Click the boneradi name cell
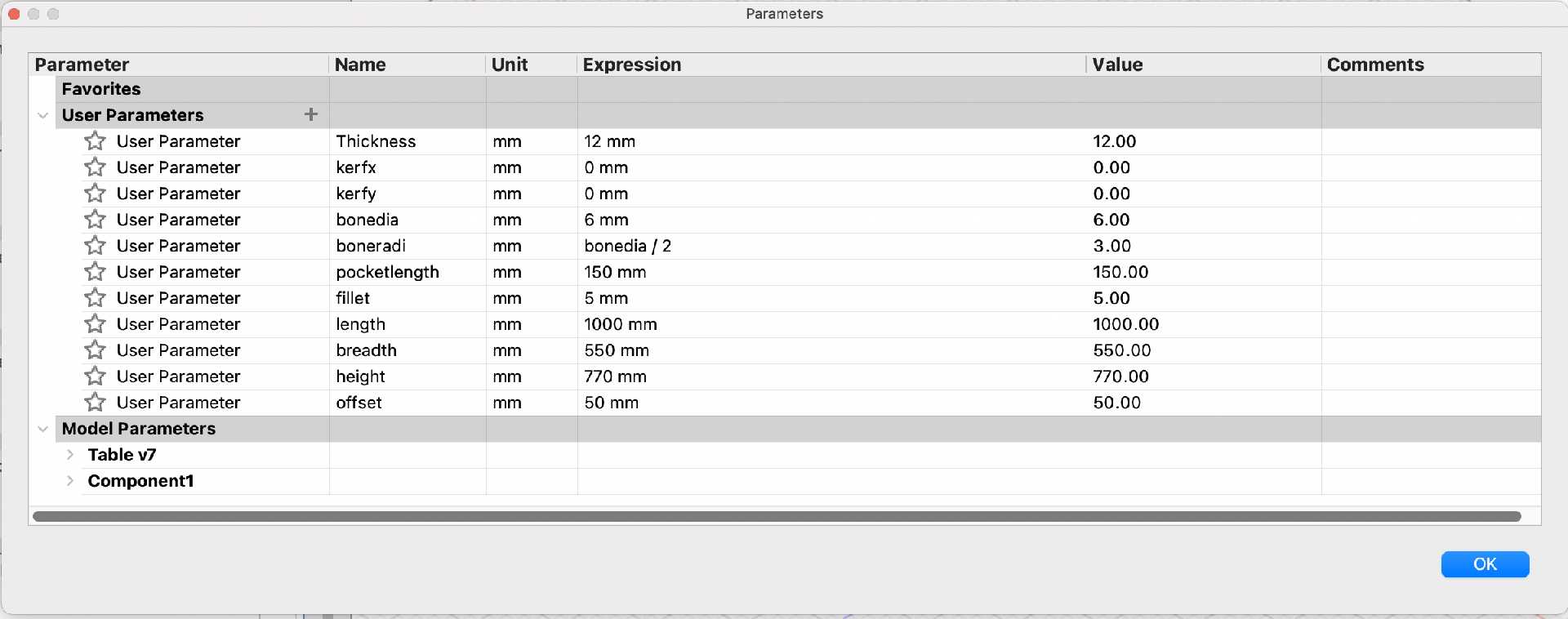 click(x=408, y=246)
